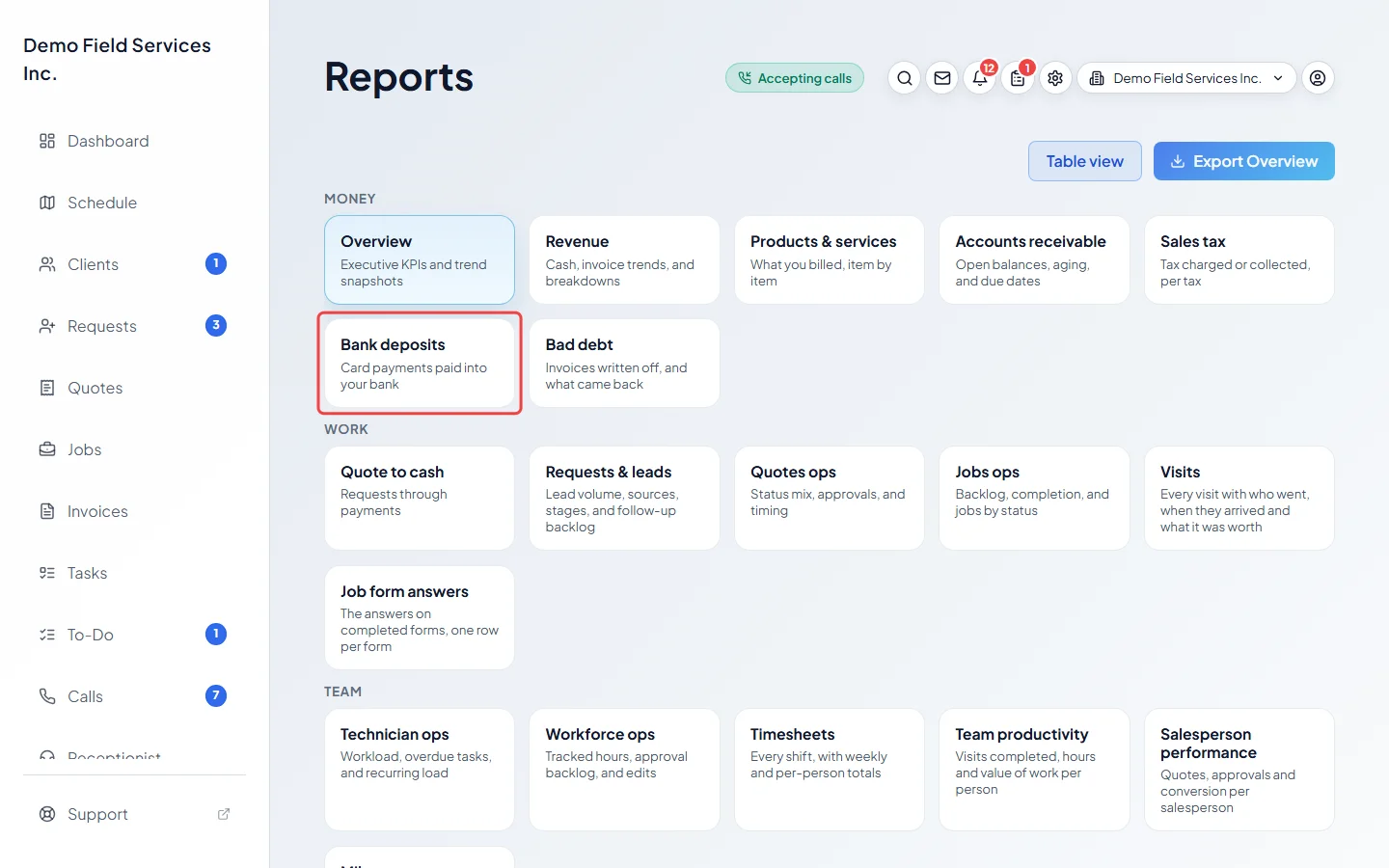Open the Quote to cash report
The image size is (1389, 868).
click(x=420, y=498)
